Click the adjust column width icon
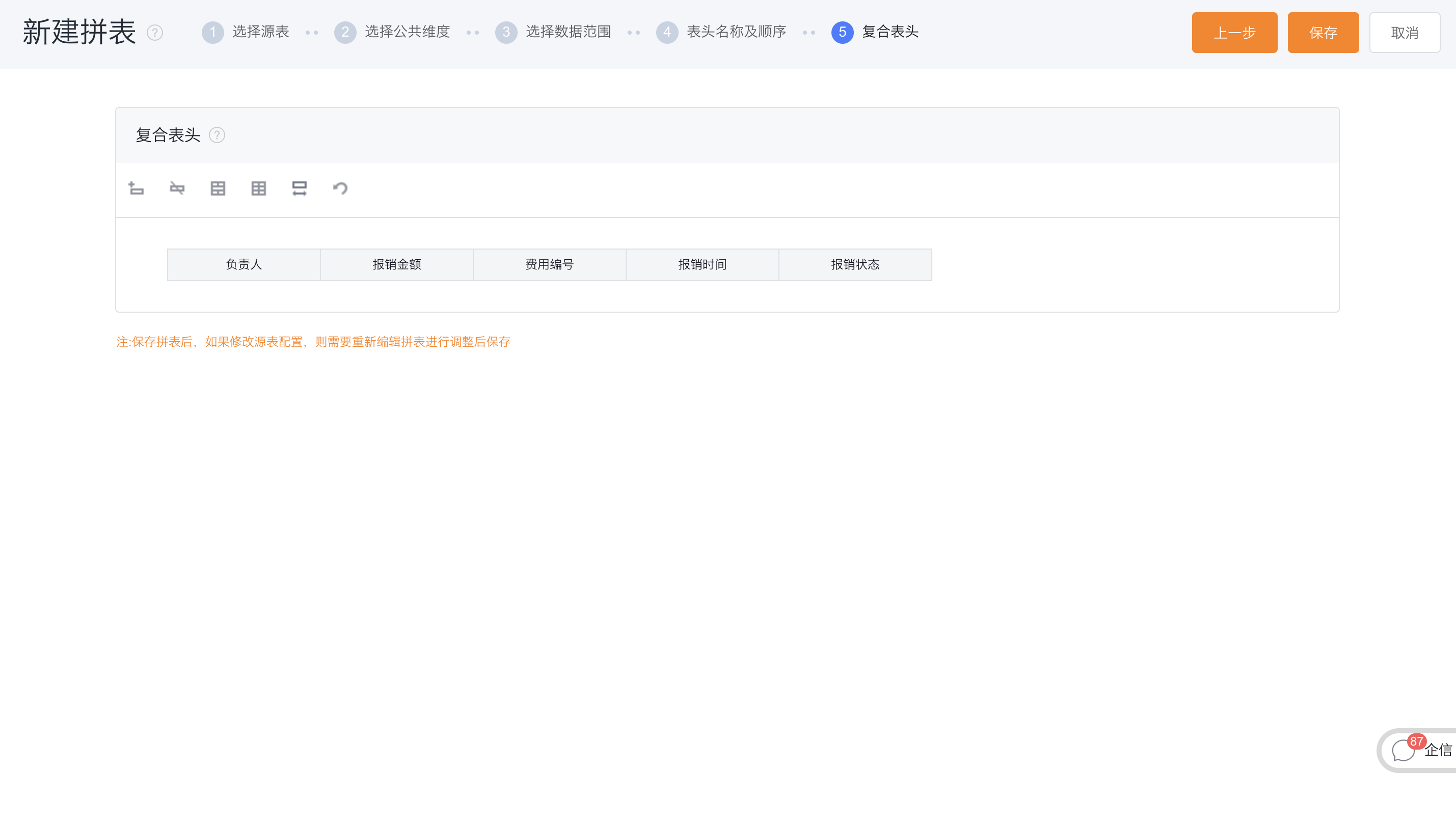Viewport: 1456px width, 826px height. click(x=300, y=188)
